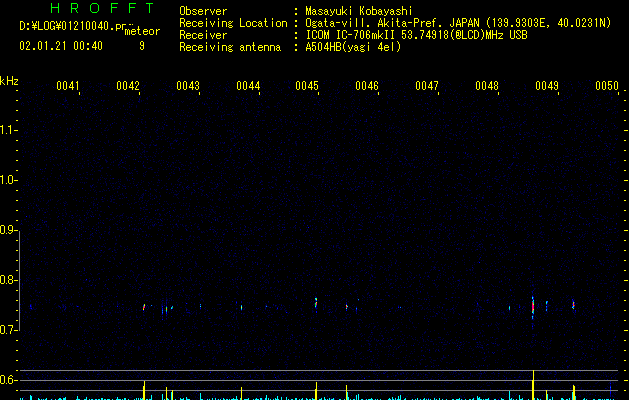This screenshot has width=629, height=400.
Task: Select receiver text ICOM IC-706mkII 53.74918 MHz USB
Action: click(416, 35)
